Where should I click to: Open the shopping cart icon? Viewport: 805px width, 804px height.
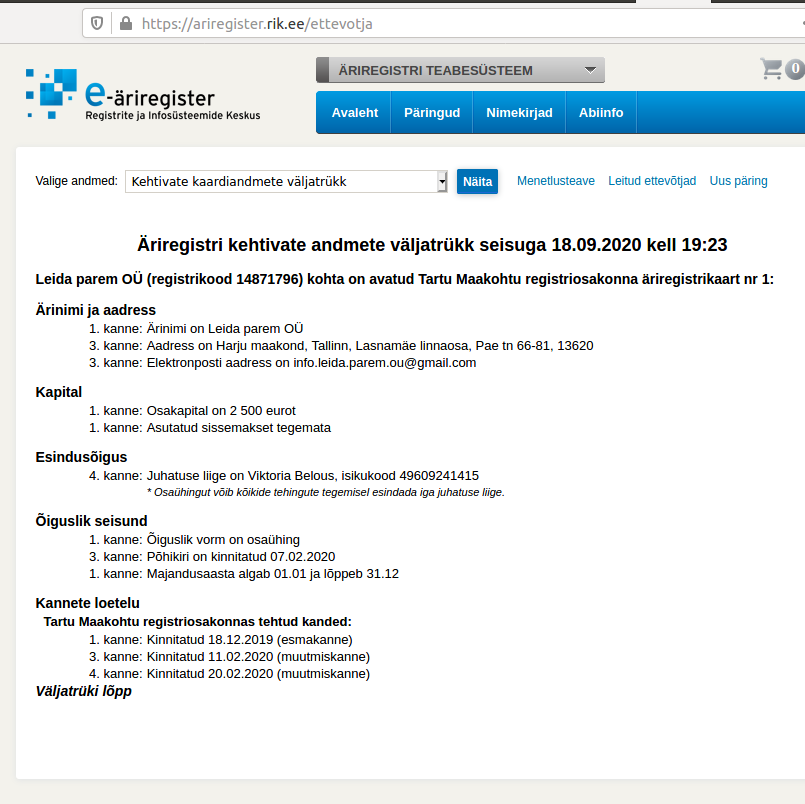tap(771, 69)
